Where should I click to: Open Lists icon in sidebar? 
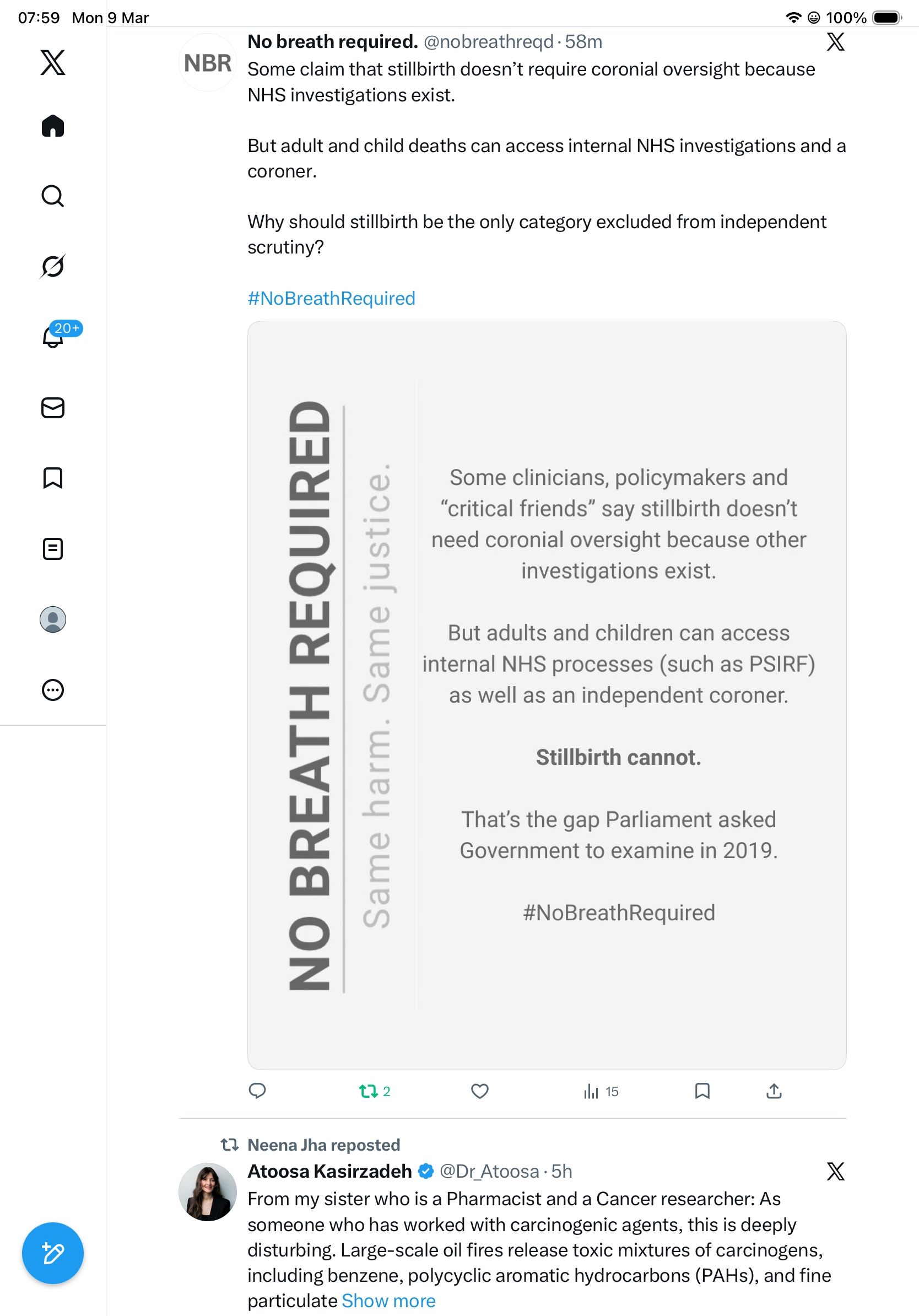pyautogui.click(x=53, y=548)
